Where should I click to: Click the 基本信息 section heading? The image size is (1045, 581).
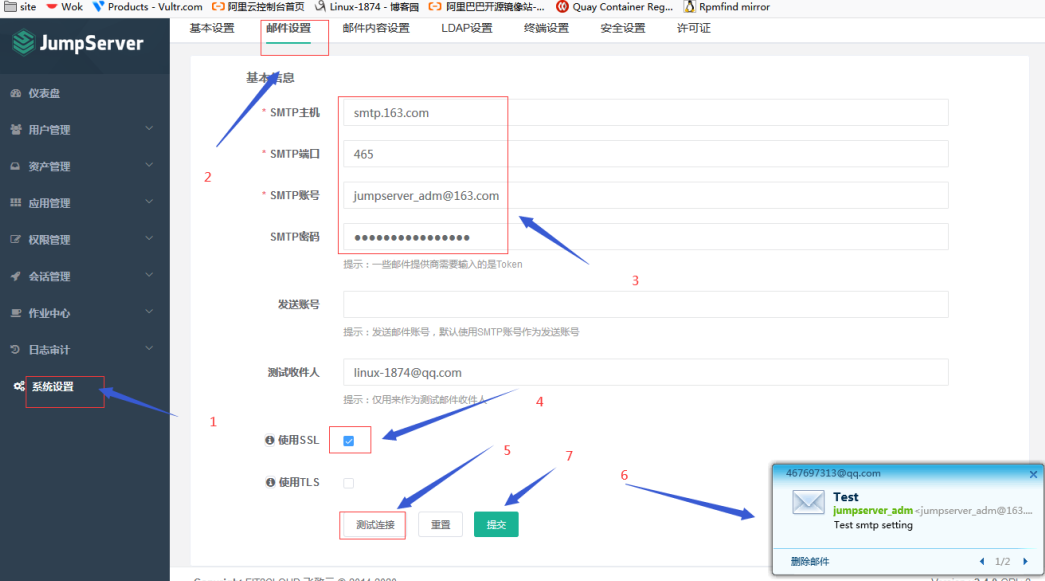270,78
